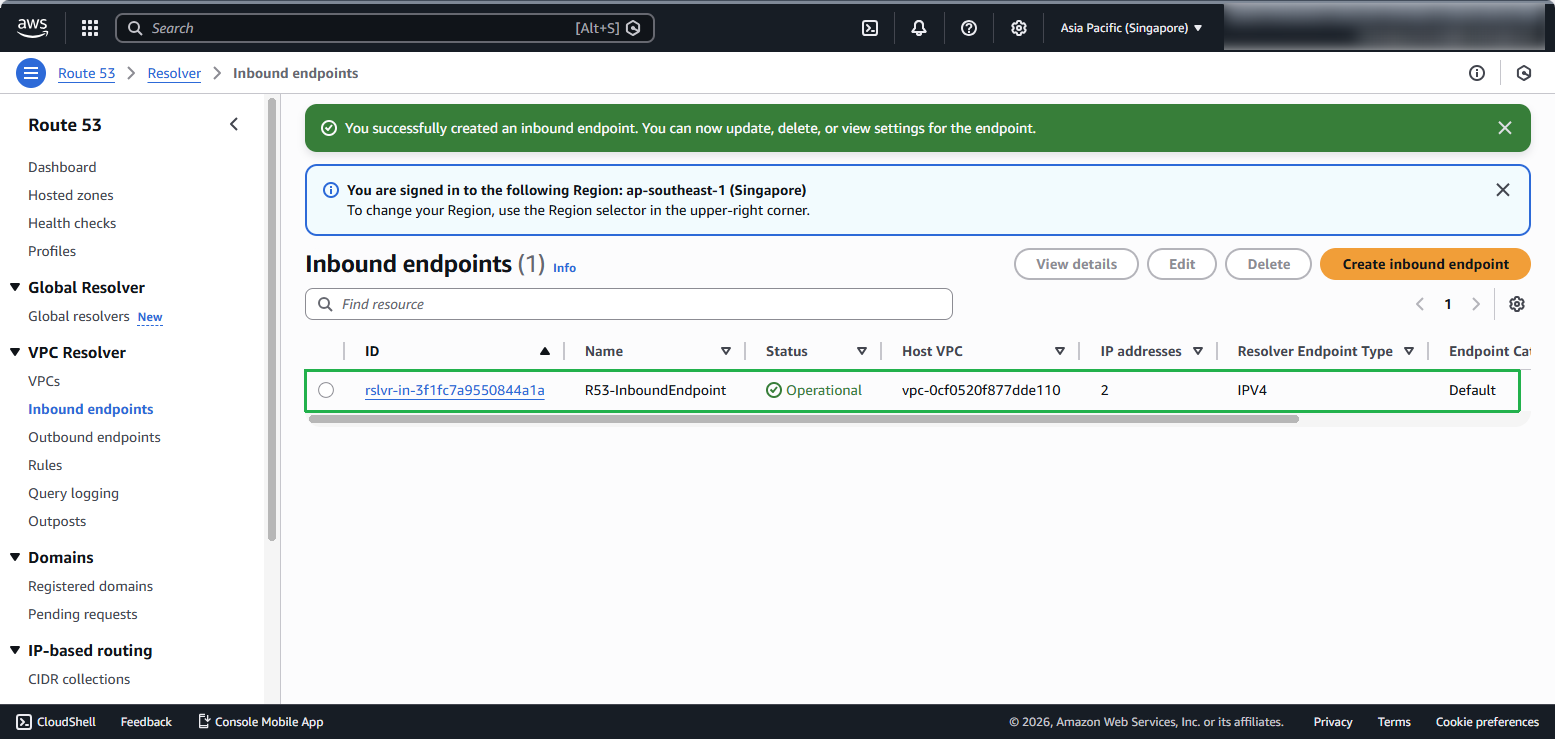Click the Operational status cell
Screen dimensions: 1555x739
(x=814, y=390)
